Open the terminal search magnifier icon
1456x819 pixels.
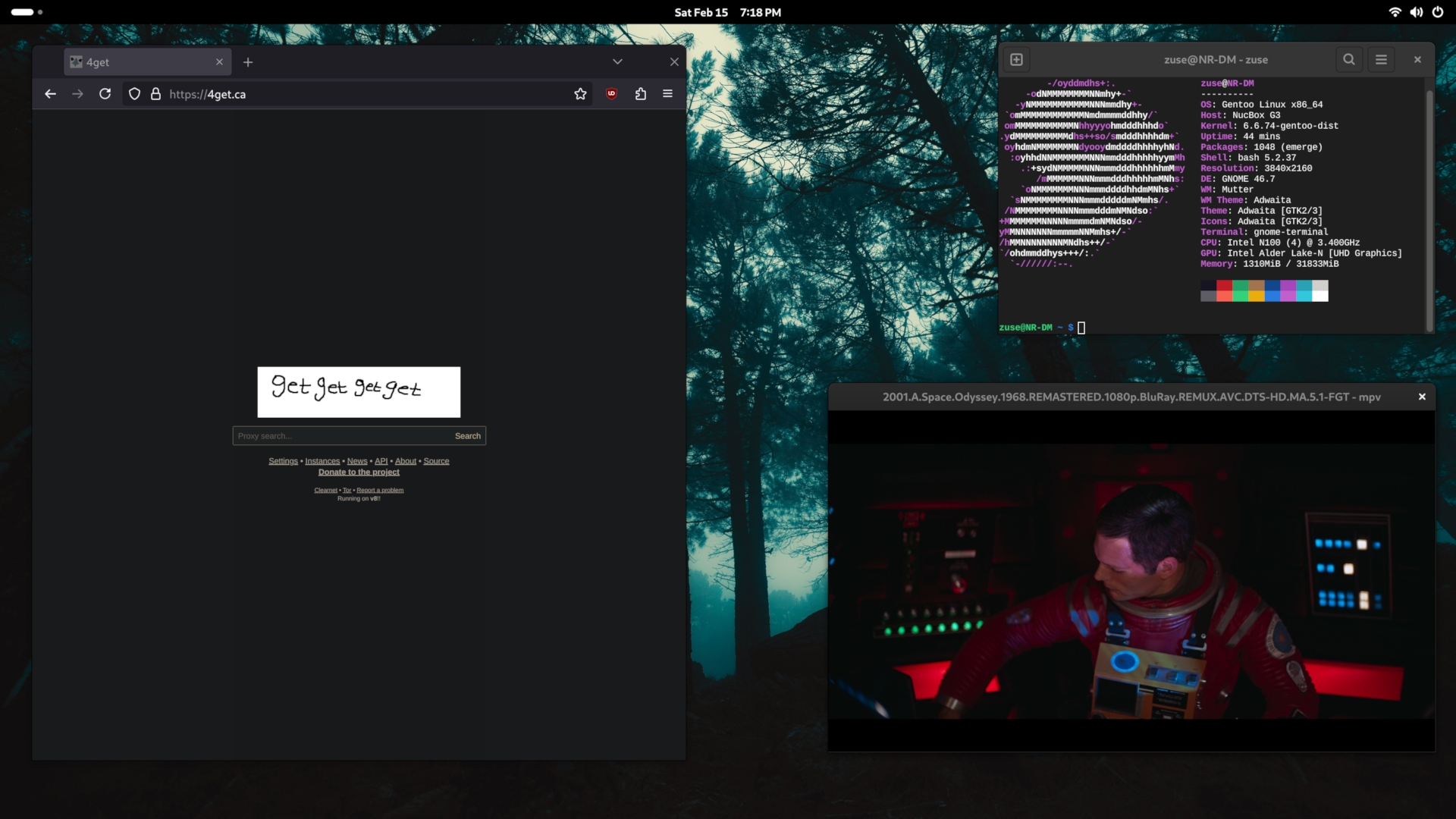1349,59
